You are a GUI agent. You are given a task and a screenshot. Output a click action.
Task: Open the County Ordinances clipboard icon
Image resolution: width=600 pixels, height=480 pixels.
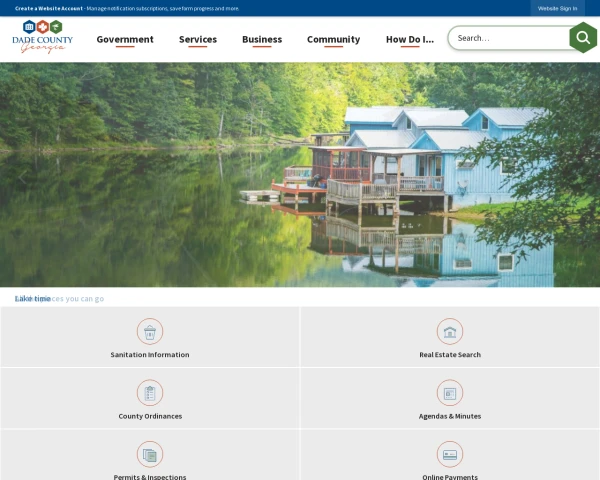[150, 393]
